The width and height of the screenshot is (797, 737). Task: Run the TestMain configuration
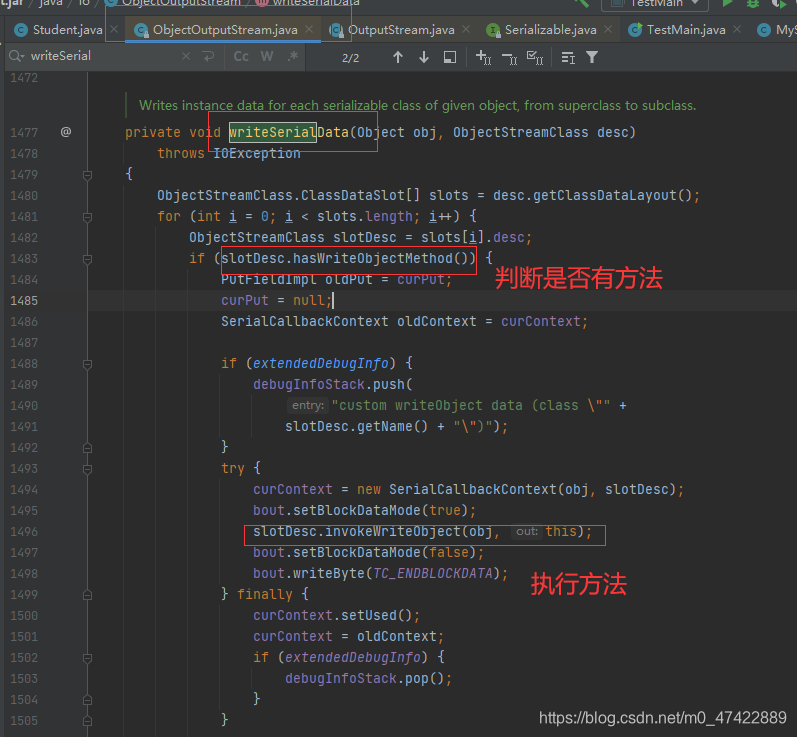point(727,3)
